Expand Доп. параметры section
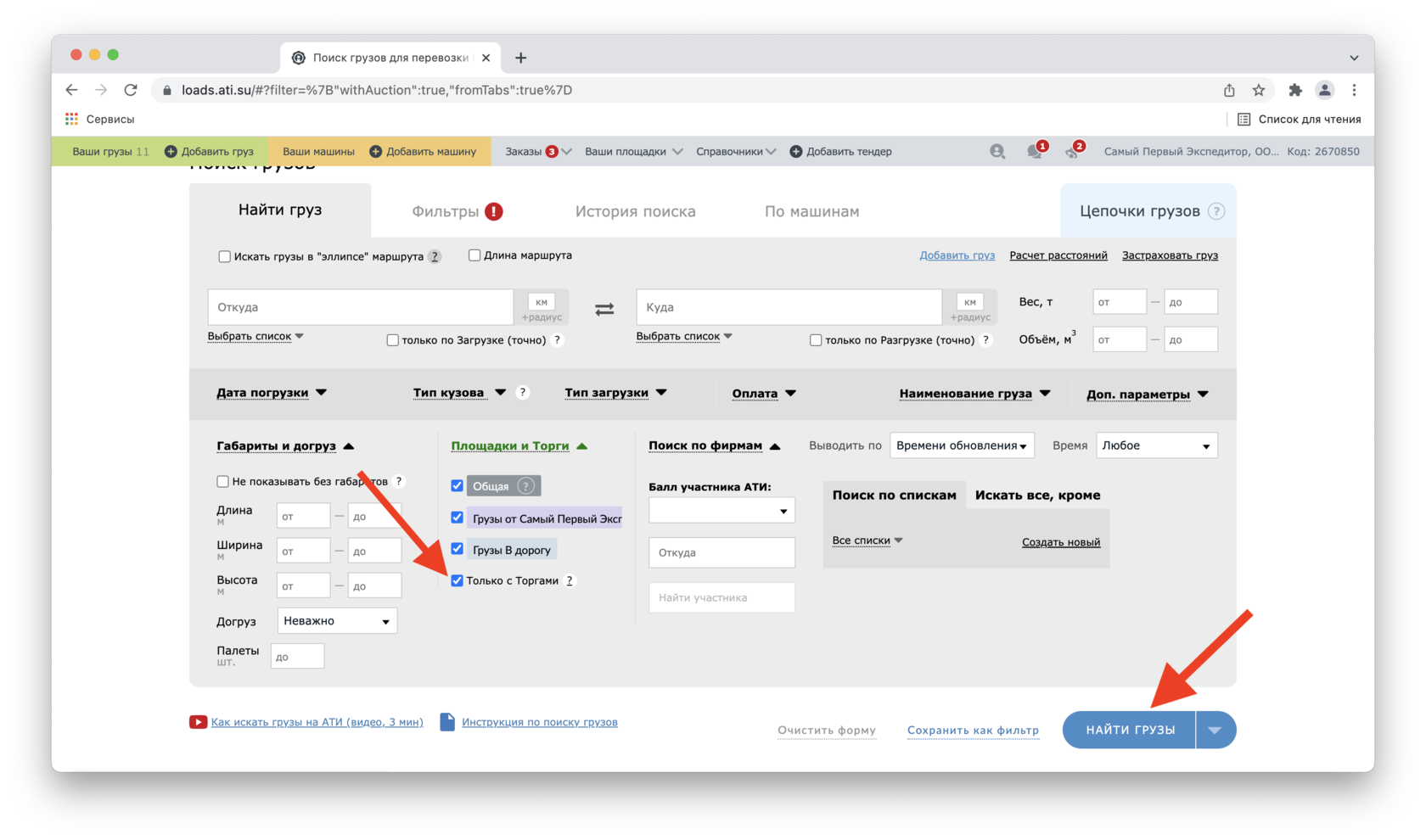This screenshot has width=1426, height=840. pos(1148,395)
